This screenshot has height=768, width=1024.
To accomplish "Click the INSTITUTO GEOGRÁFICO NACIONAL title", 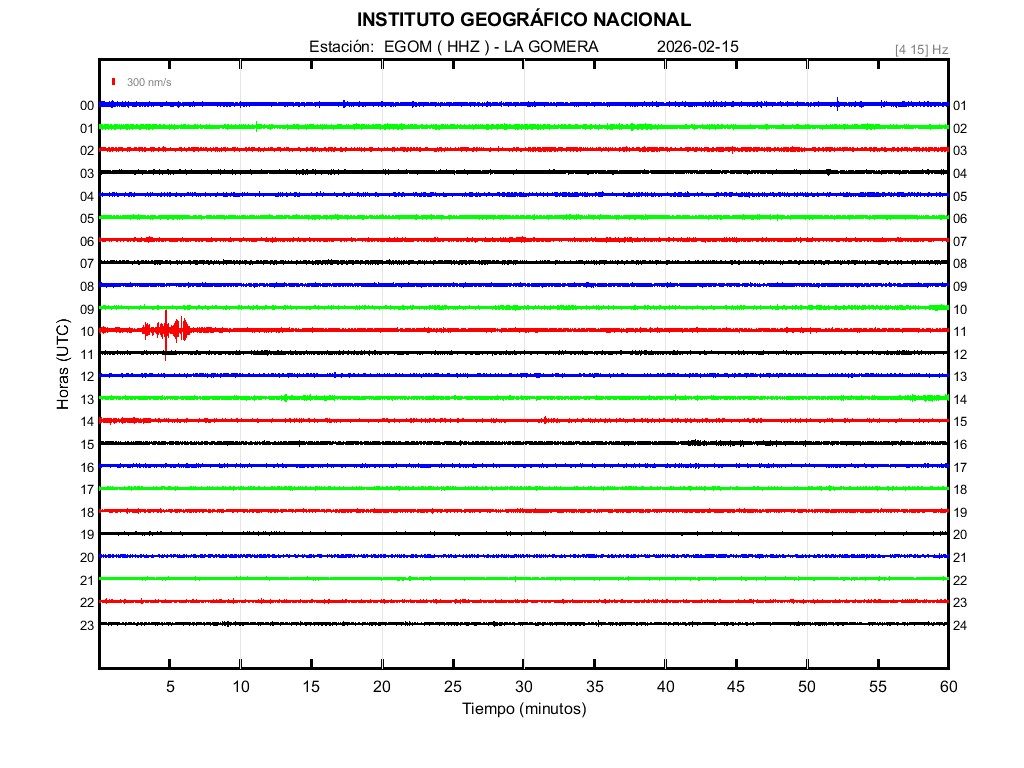I will pyautogui.click(x=523, y=20).
